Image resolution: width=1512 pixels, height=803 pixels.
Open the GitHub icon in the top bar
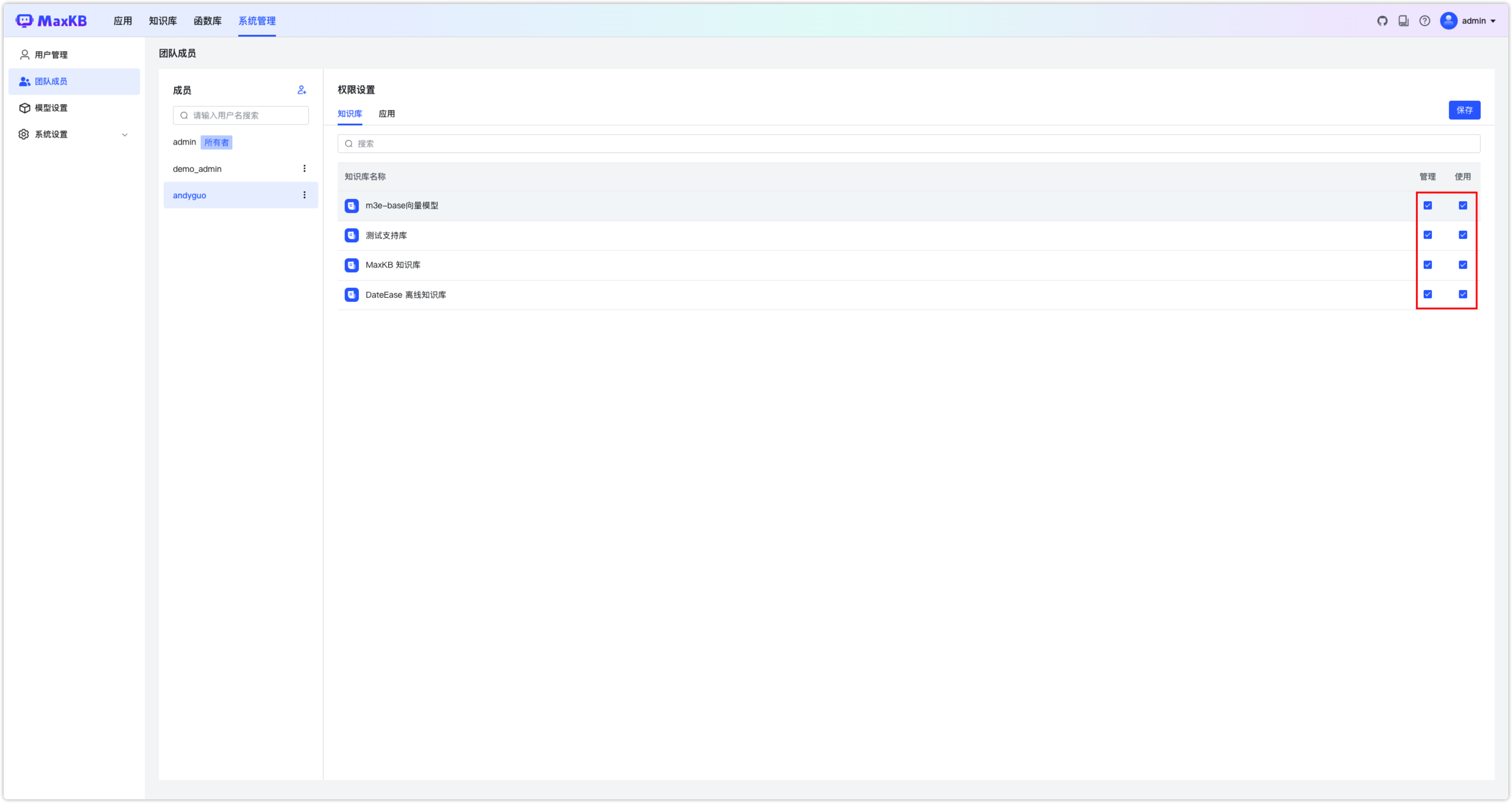pos(1381,20)
